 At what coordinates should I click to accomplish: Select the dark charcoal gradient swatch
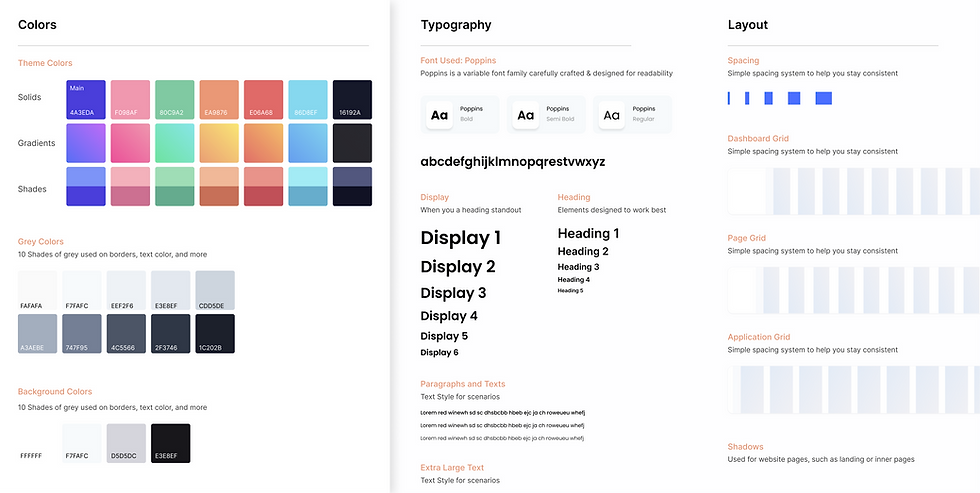click(x=352, y=143)
